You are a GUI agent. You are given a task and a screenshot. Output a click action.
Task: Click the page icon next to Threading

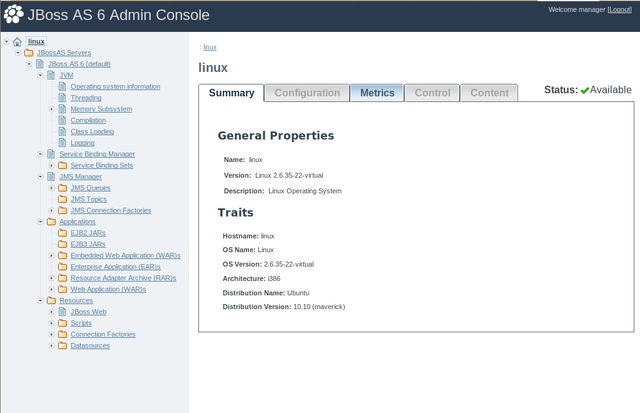click(x=62, y=98)
